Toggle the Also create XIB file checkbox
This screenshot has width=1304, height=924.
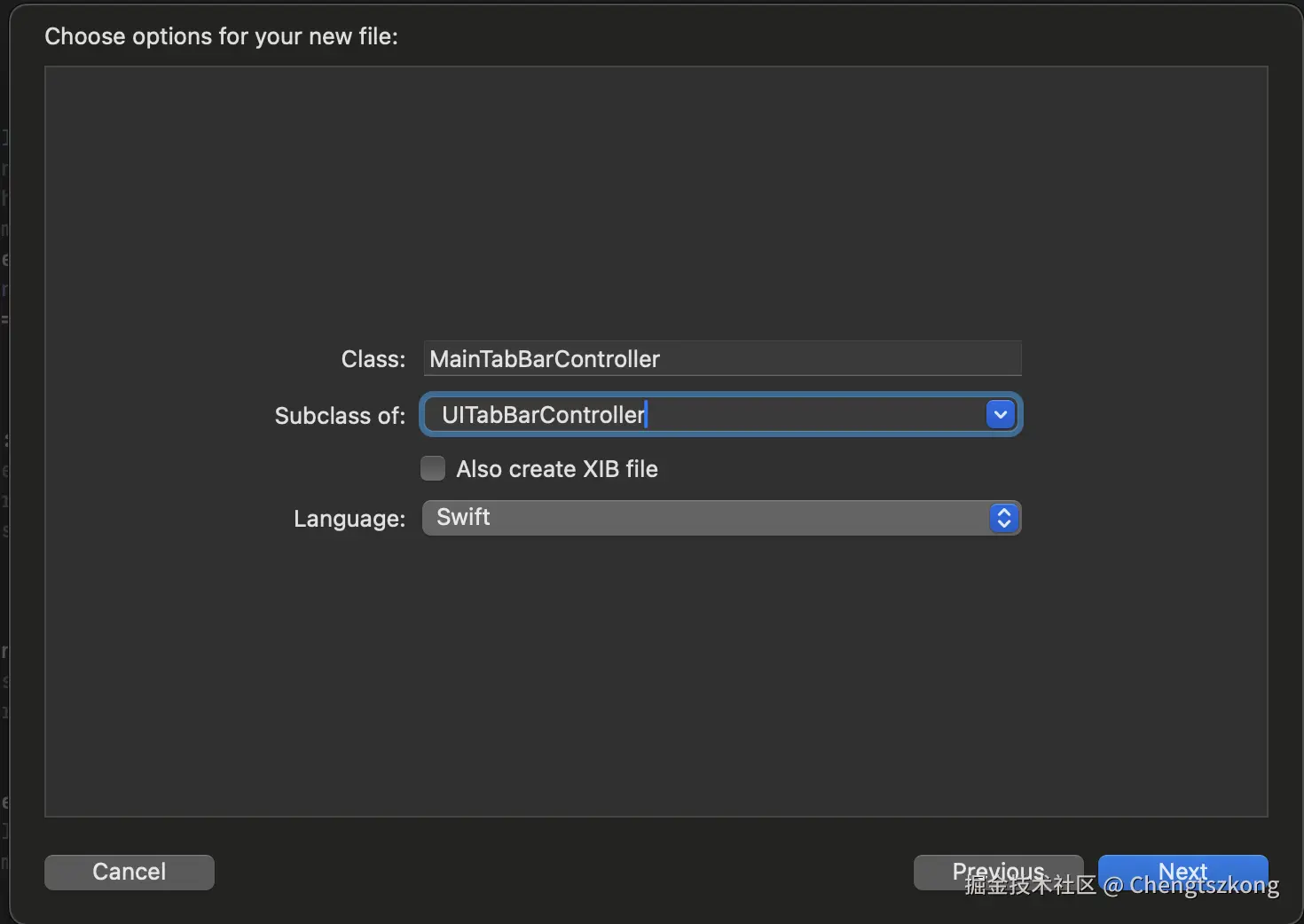click(433, 468)
